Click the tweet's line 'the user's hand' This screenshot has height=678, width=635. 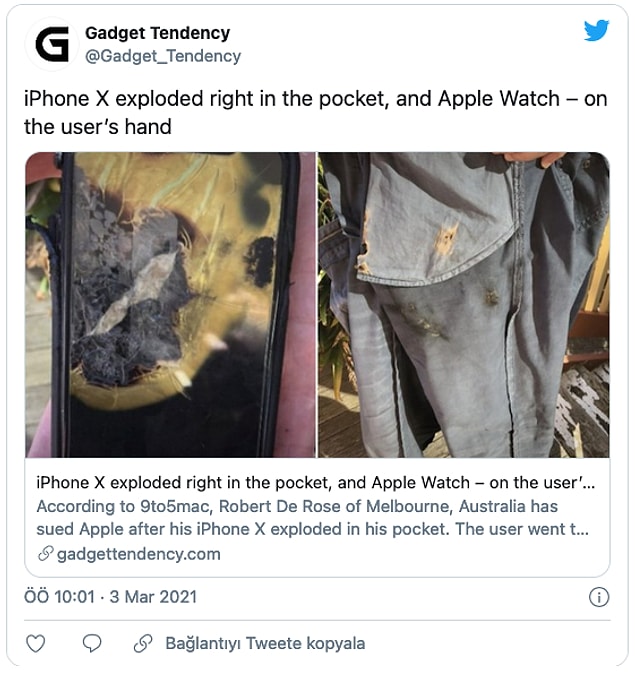98,127
